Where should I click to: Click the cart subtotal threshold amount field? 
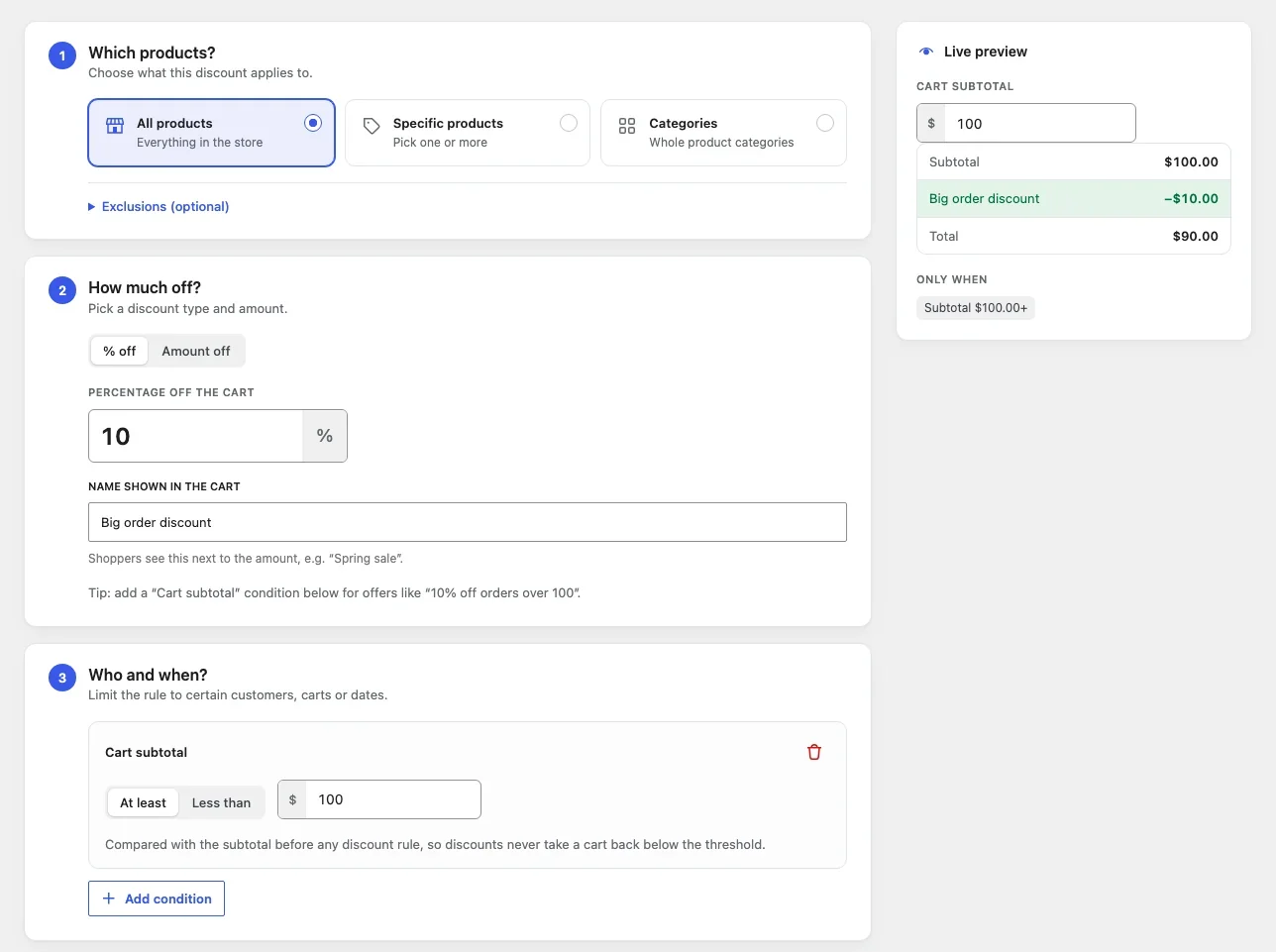[393, 799]
